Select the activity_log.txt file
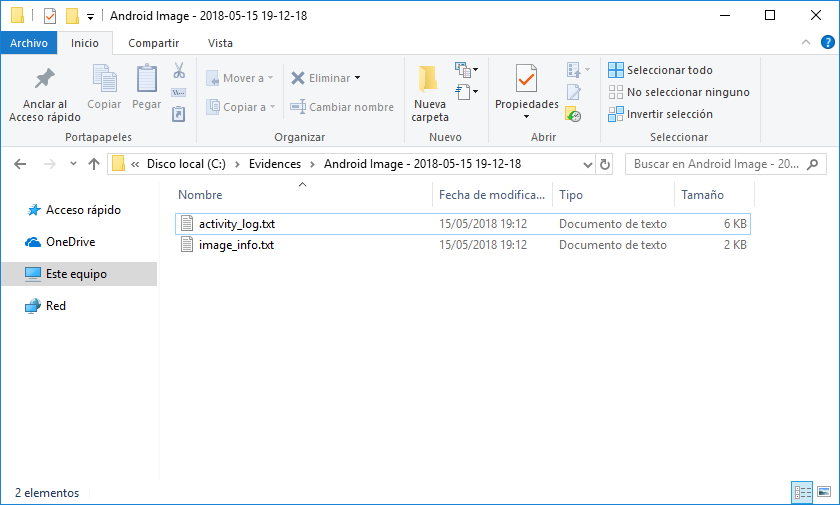Viewport: 840px width, 505px height. (236, 224)
